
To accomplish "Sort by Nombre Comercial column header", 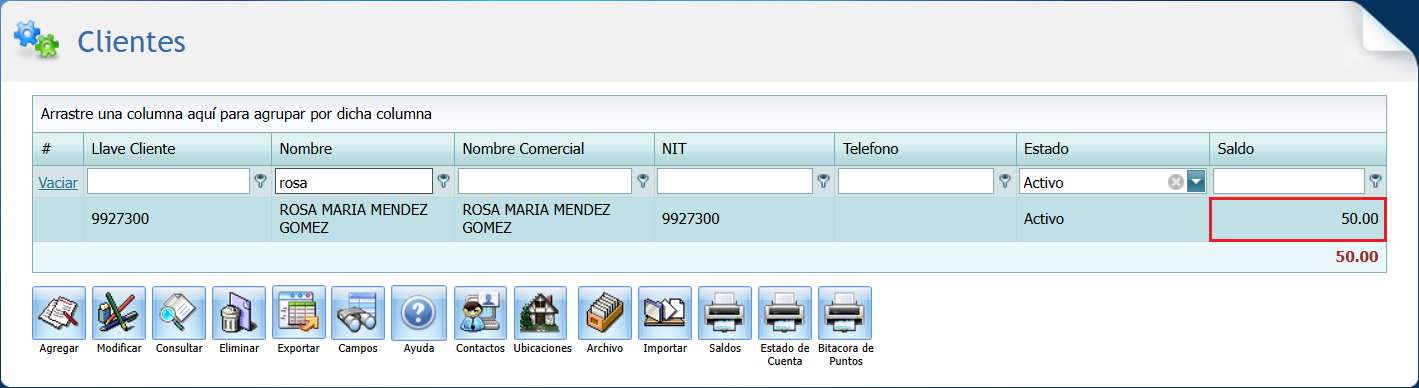I will (554, 149).
